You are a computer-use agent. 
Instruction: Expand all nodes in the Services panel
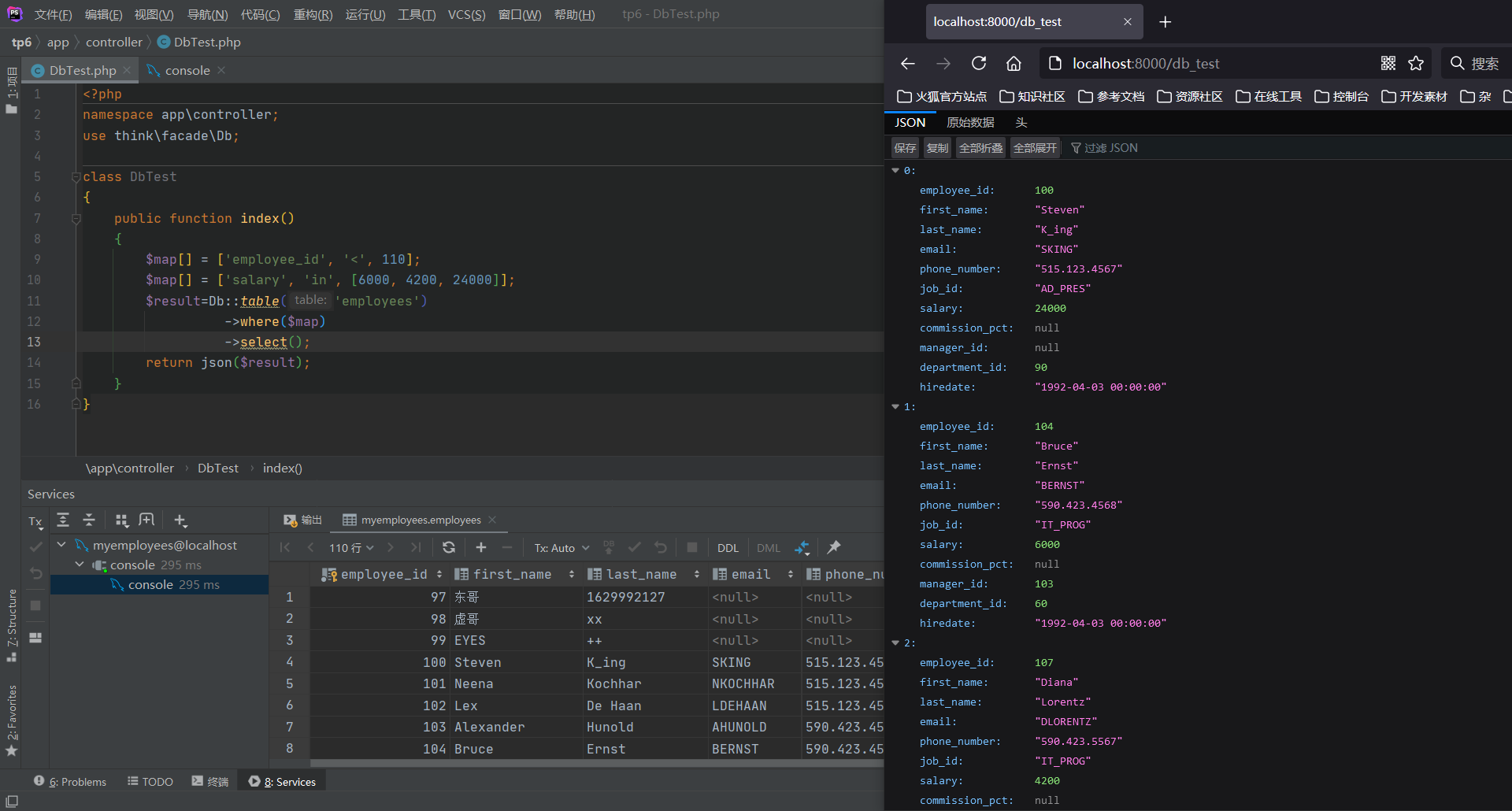[x=63, y=520]
